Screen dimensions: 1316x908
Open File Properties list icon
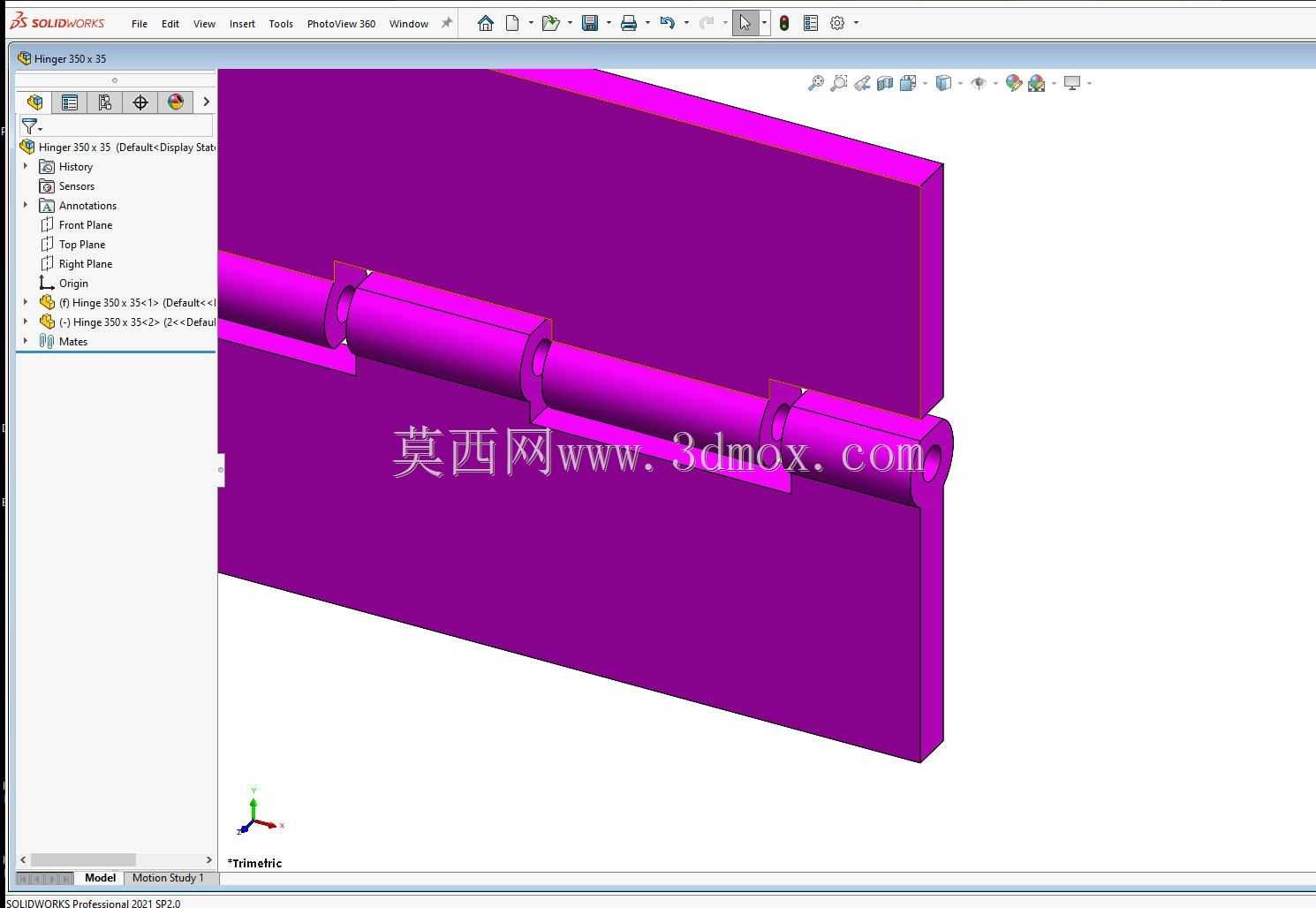click(811, 23)
